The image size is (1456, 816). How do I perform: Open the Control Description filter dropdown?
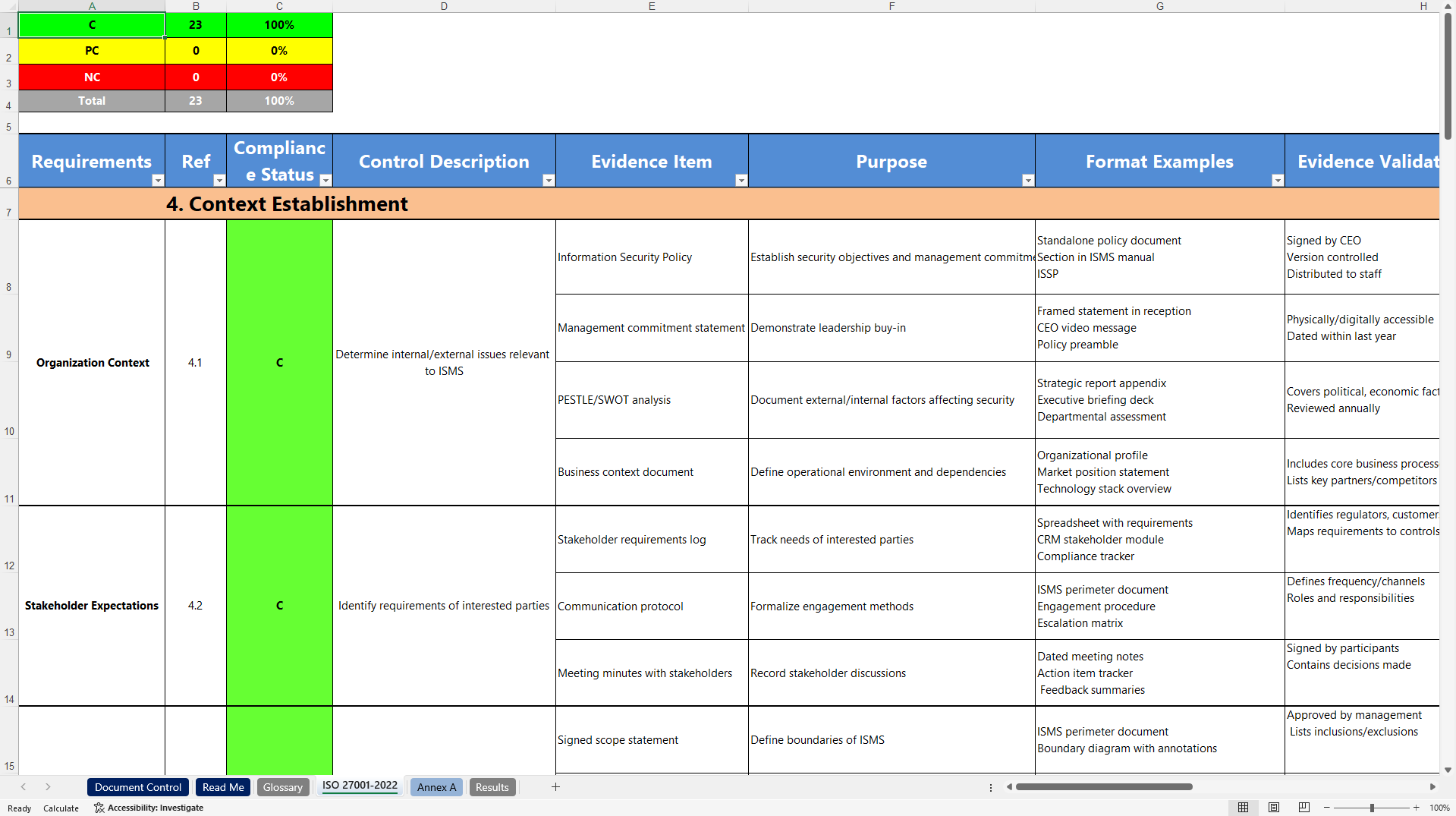(549, 181)
